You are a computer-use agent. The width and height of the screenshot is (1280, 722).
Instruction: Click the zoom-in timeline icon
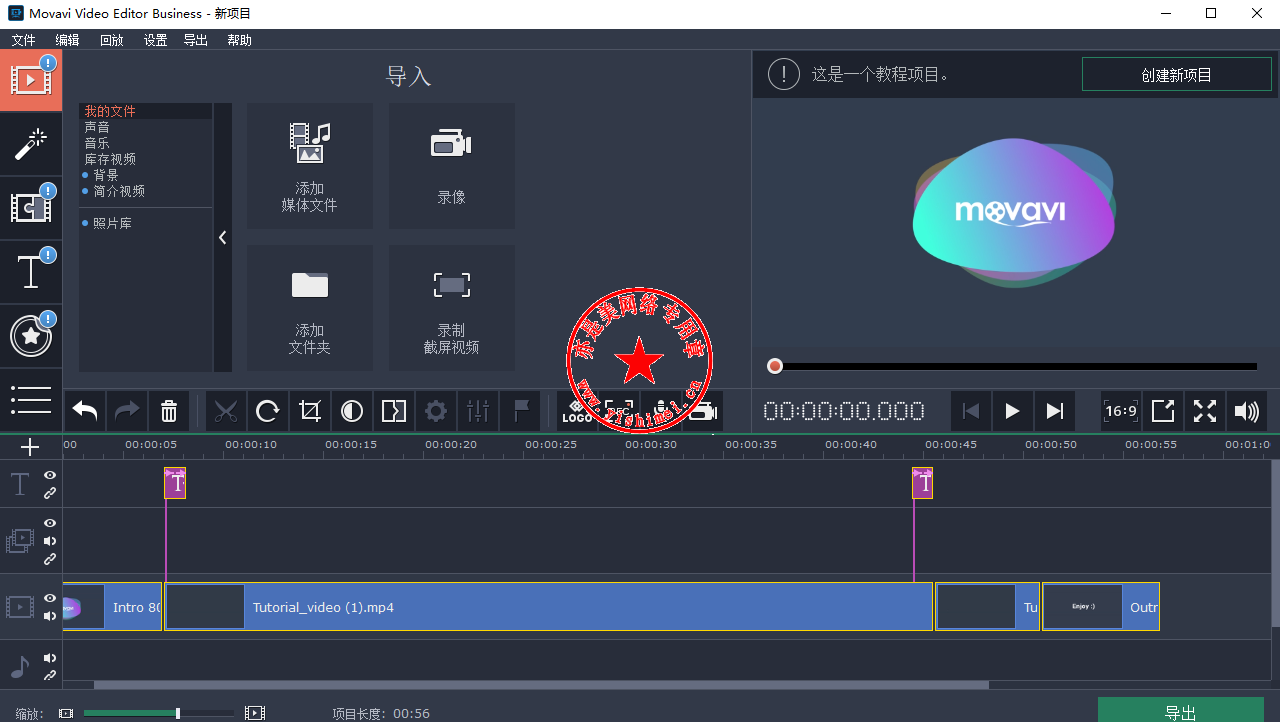[255, 713]
